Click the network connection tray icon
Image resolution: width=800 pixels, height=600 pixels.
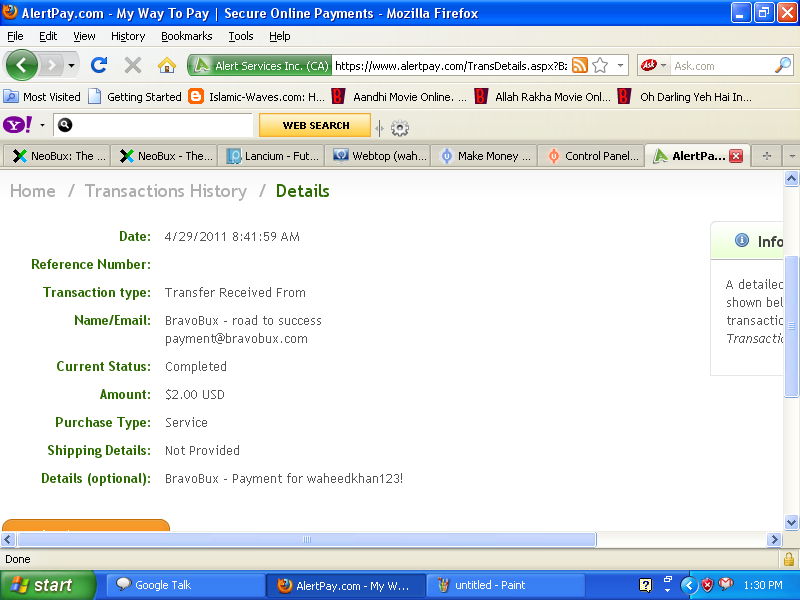[x=667, y=581]
